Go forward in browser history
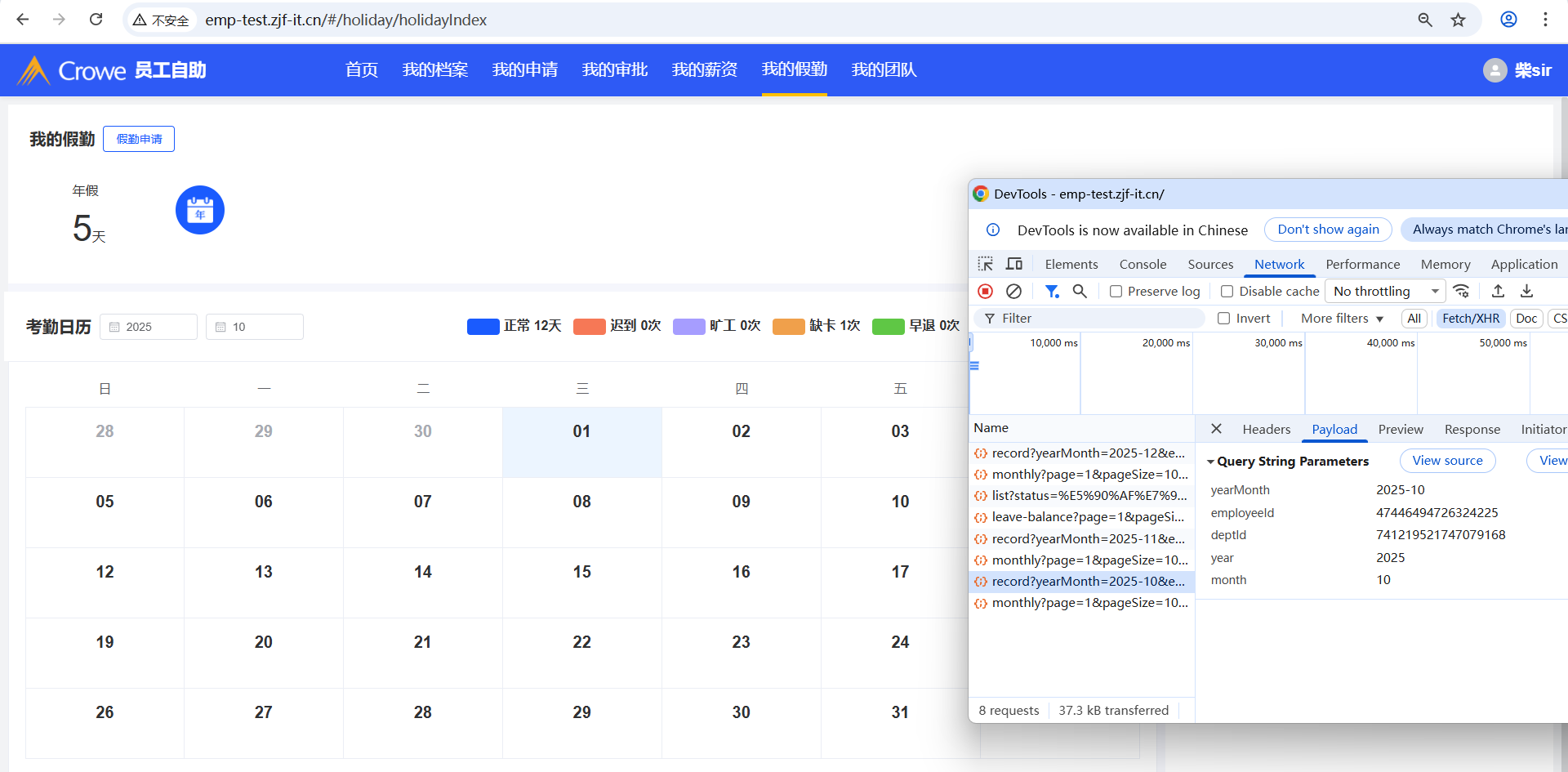This screenshot has height=772, width=1568. point(59,20)
